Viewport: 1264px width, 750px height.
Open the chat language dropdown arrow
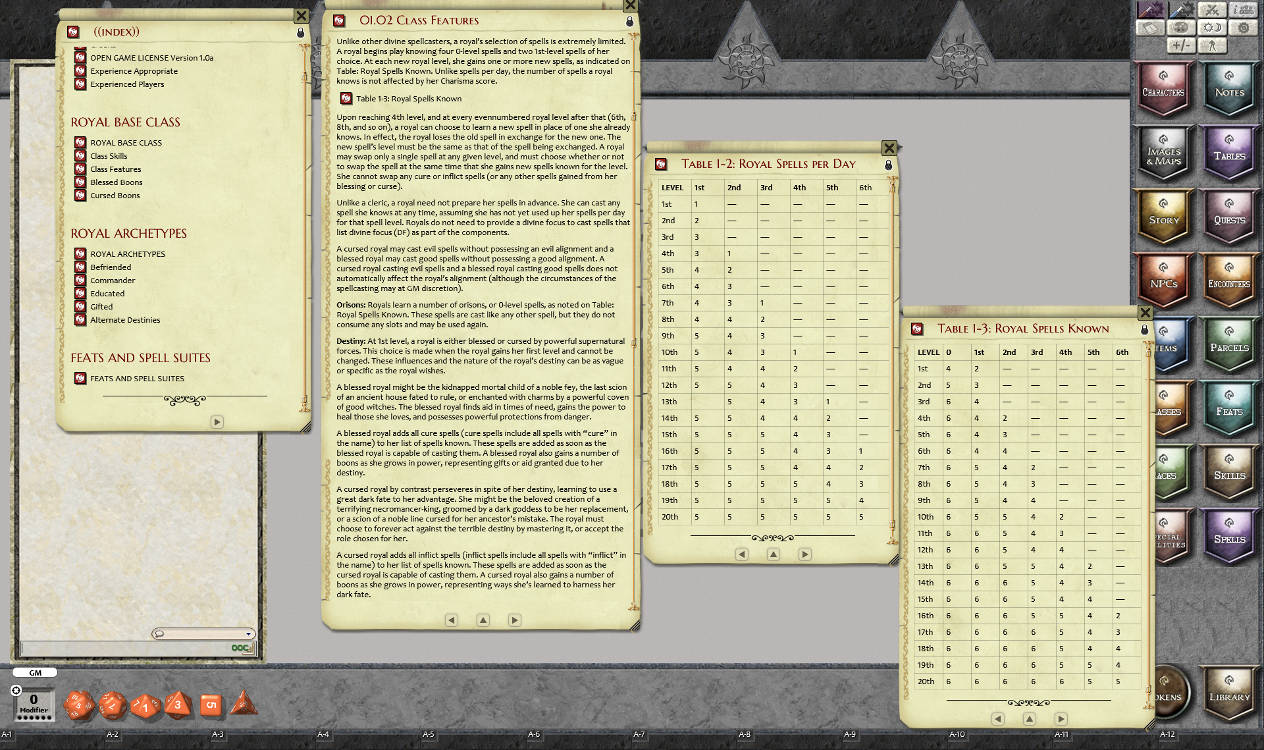pyautogui.click(x=249, y=633)
